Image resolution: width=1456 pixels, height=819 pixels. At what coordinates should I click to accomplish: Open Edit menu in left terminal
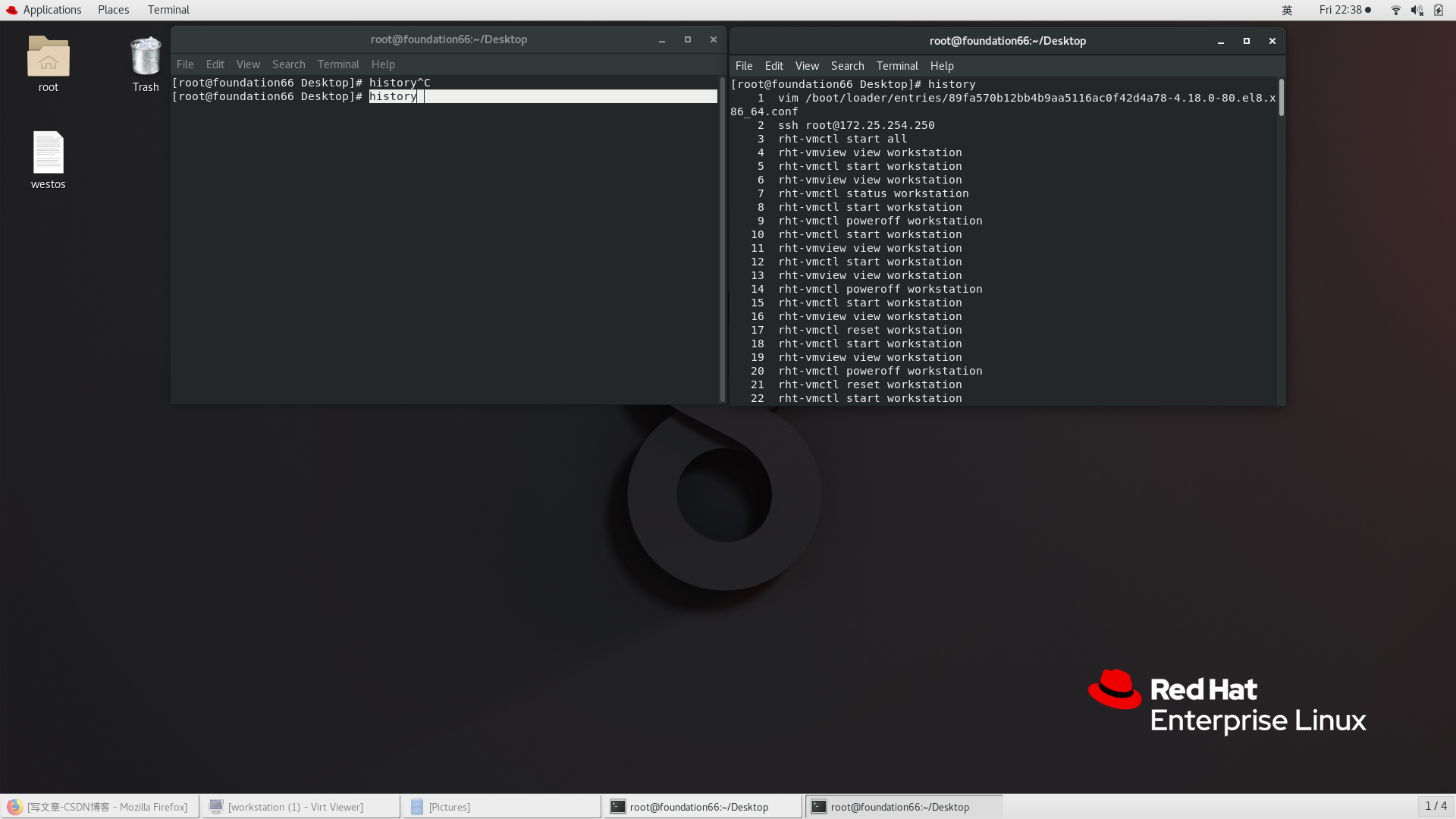[215, 64]
